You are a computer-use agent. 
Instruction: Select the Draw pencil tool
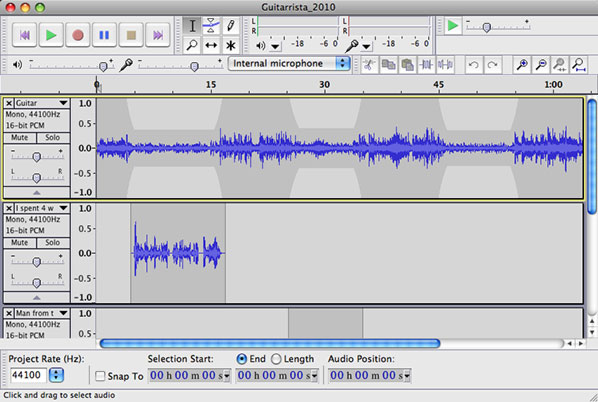pos(230,26)
